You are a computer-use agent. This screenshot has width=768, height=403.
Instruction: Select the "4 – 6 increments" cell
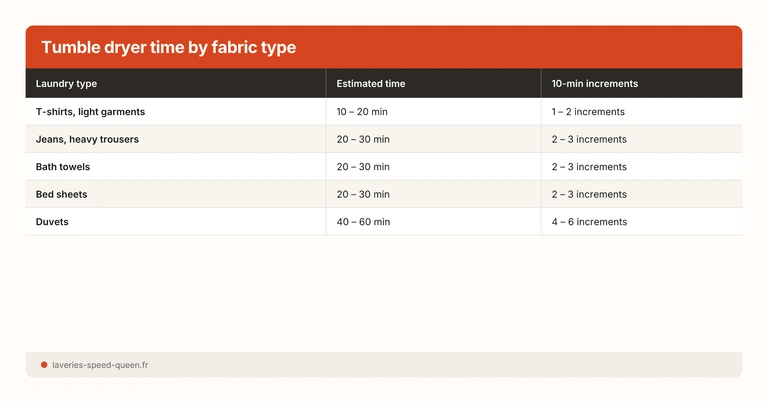point(589,222)
